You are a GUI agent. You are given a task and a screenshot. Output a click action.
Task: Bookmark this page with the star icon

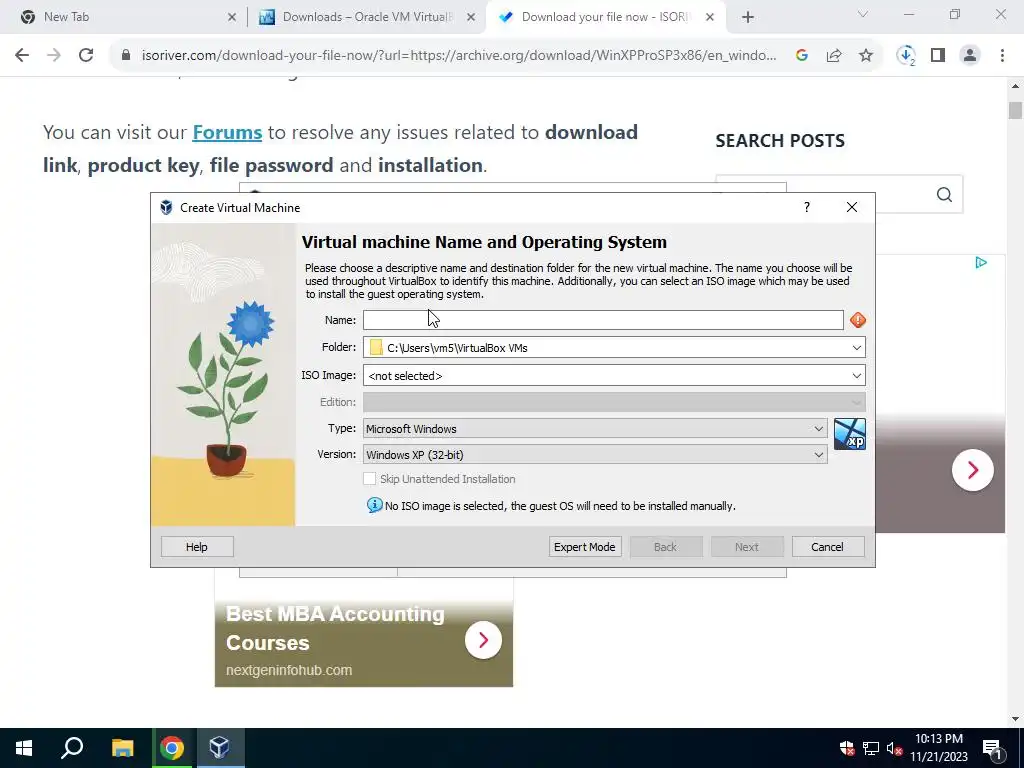coord(866,56)
